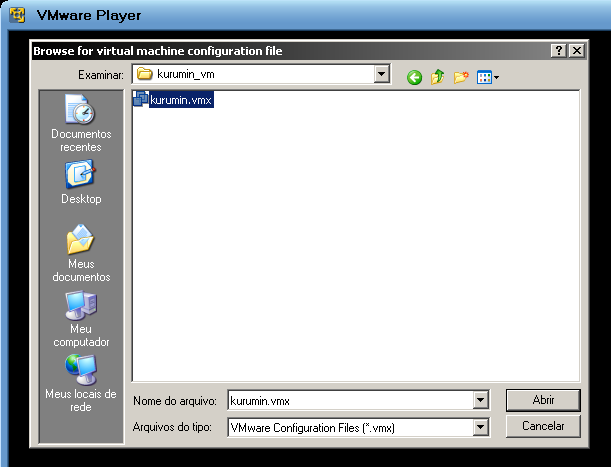This screenshot has width=611, height=467.
Task: Go back using the green arrow icon
Action: tap(414, 77)
